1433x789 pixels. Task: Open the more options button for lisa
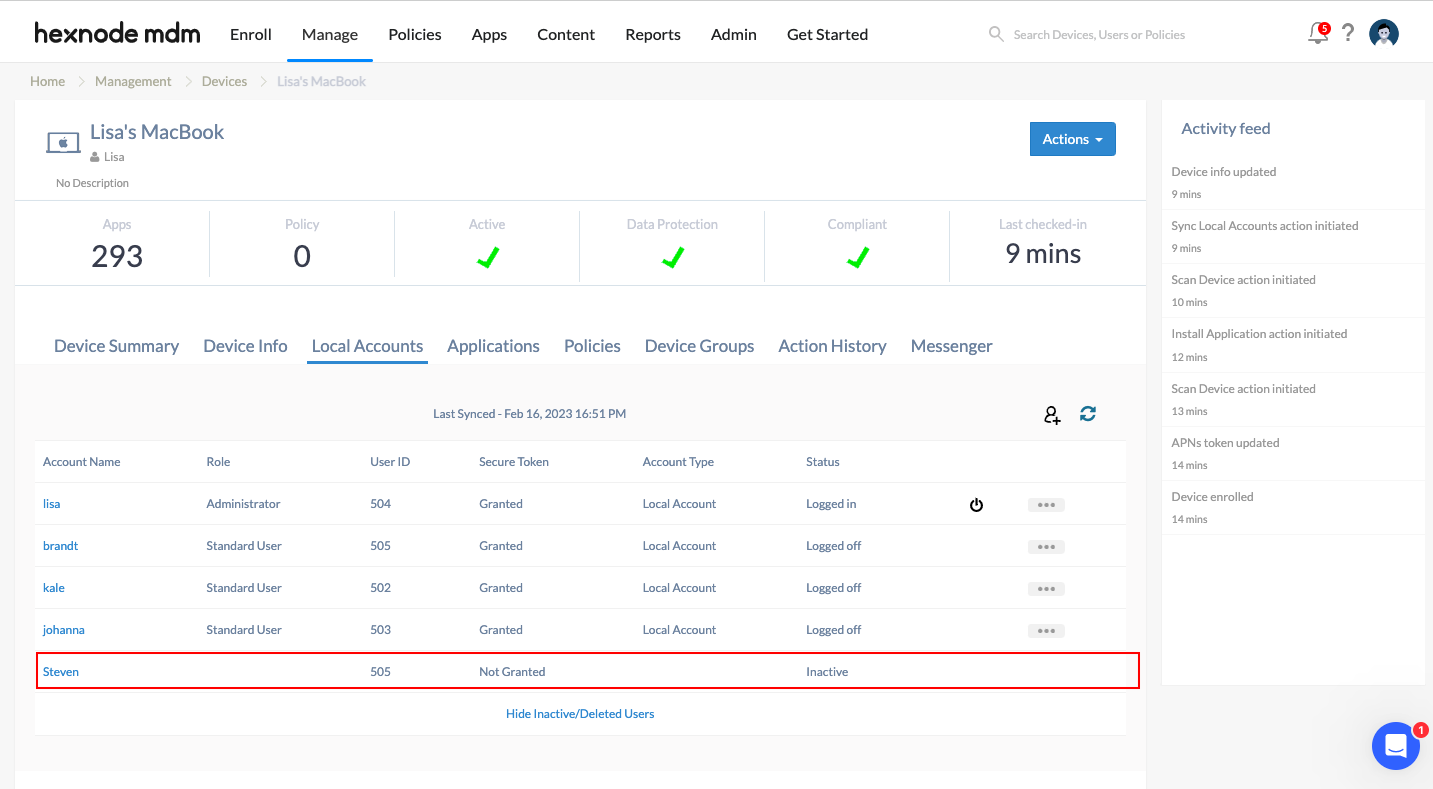click(1046, 505)
